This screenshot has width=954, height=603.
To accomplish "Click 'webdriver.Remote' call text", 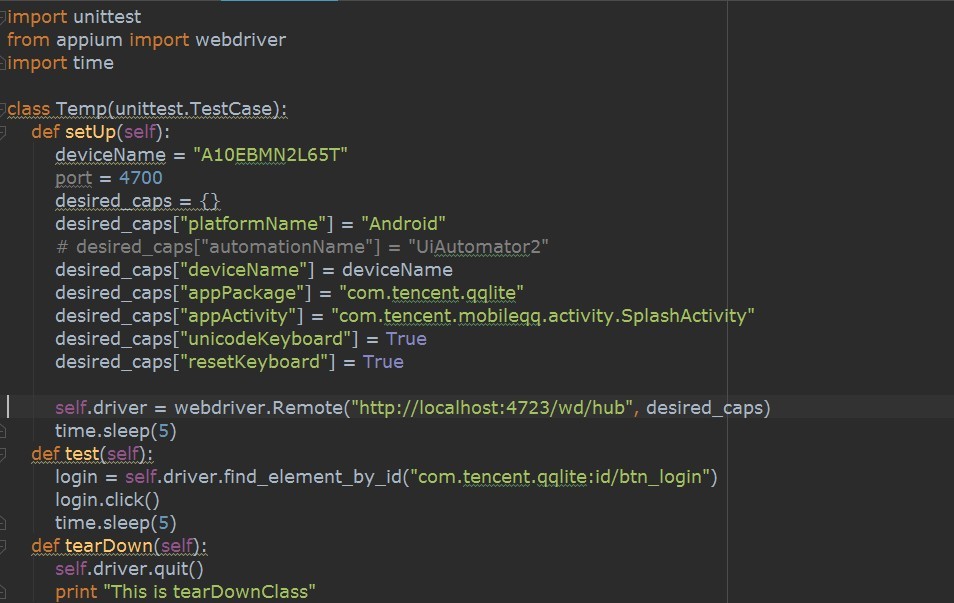I will [x=259, y=408].
